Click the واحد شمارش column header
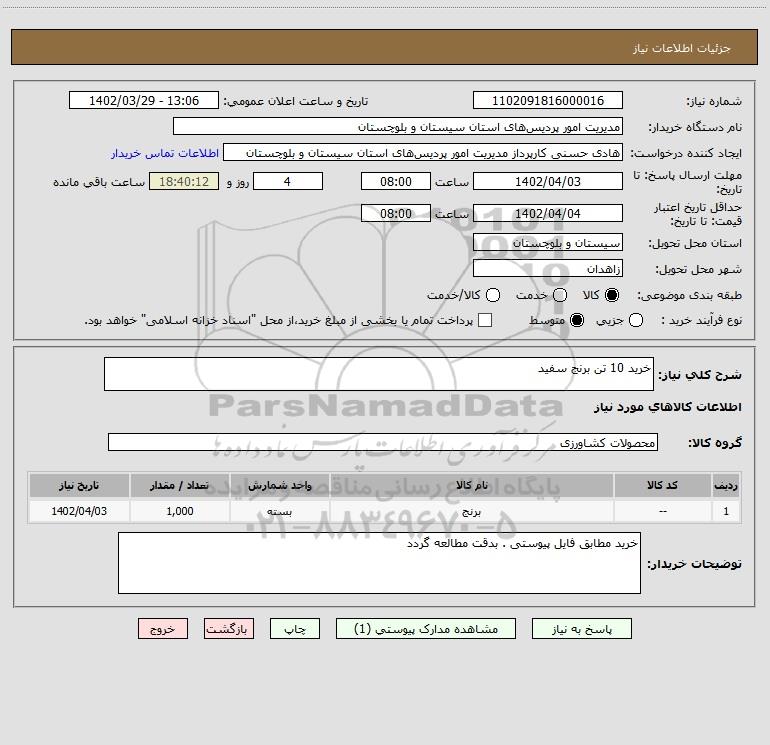 coord(279,485)
